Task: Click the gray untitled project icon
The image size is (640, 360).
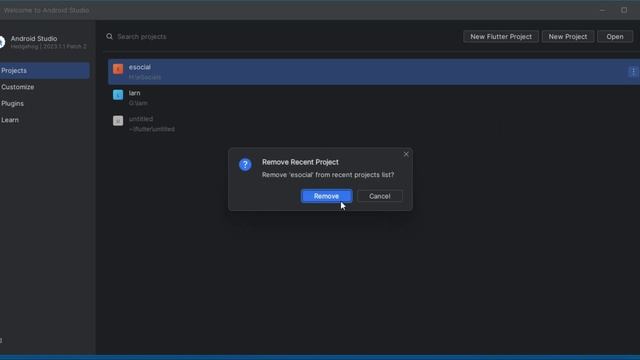Action: click(x=118, y=121)
